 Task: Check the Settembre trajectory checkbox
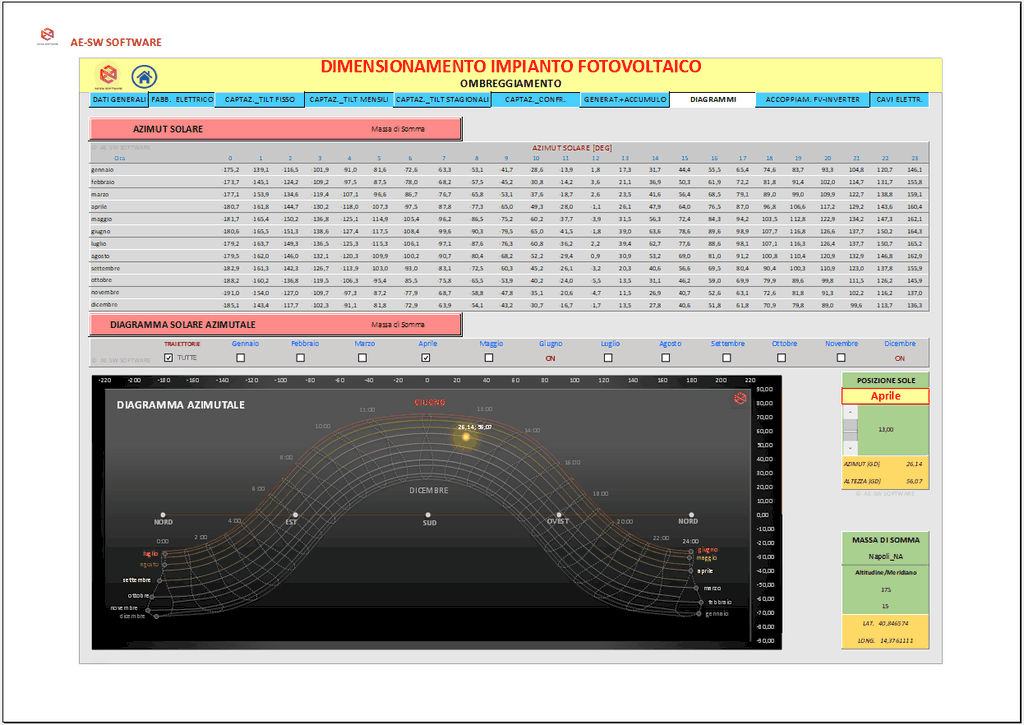point(727,357)
